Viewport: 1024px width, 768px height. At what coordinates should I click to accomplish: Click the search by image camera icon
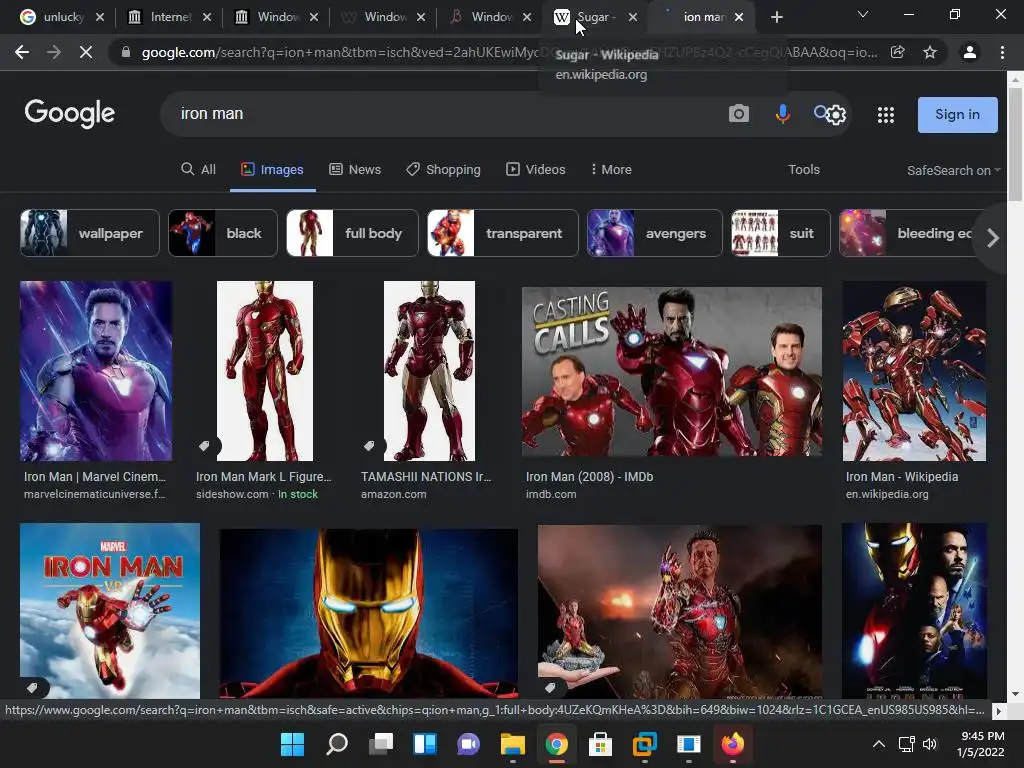pyautogui.click(x=739, y=114)
